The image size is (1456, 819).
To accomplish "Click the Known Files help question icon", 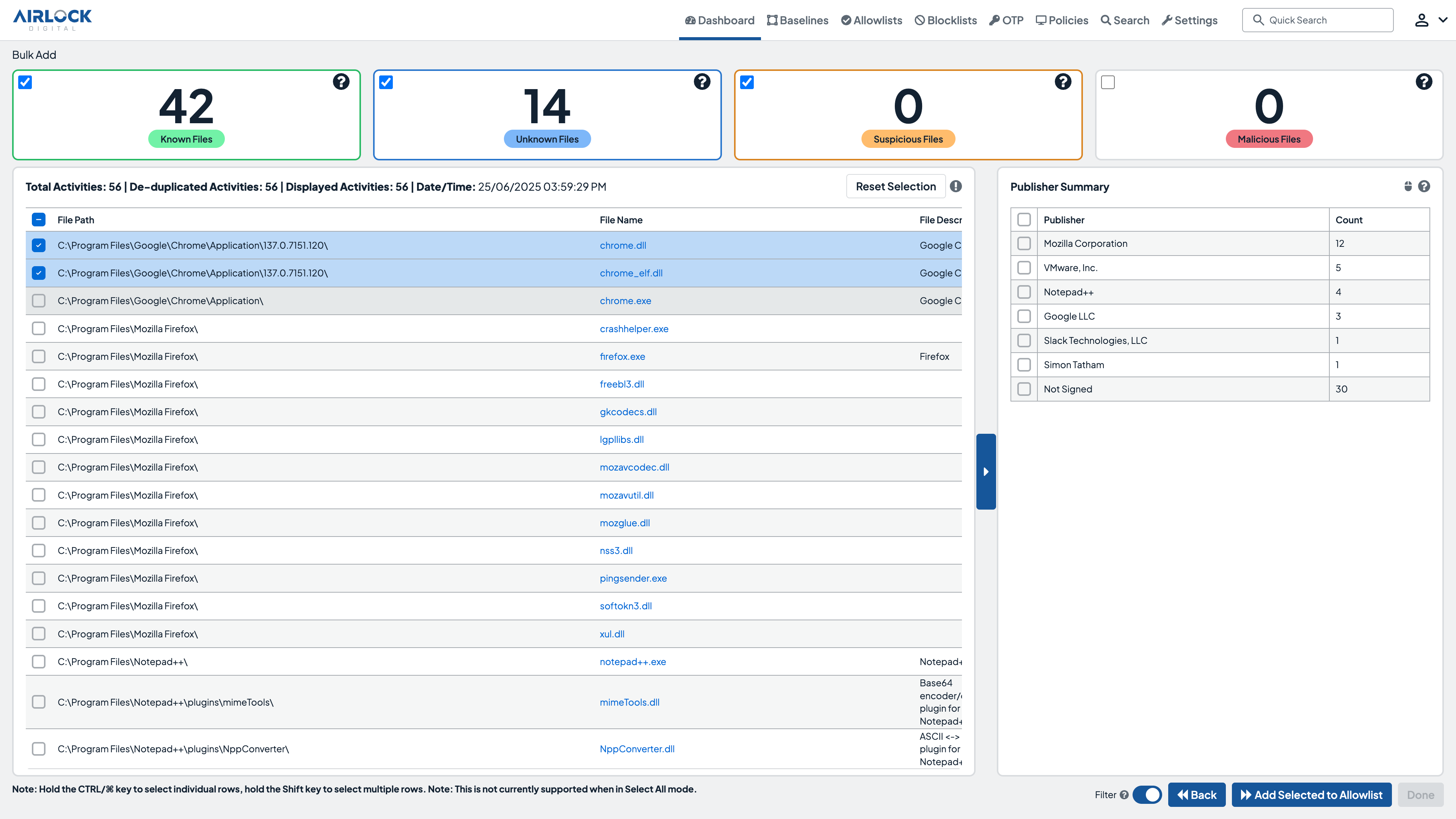I will (x=341, y=82).
